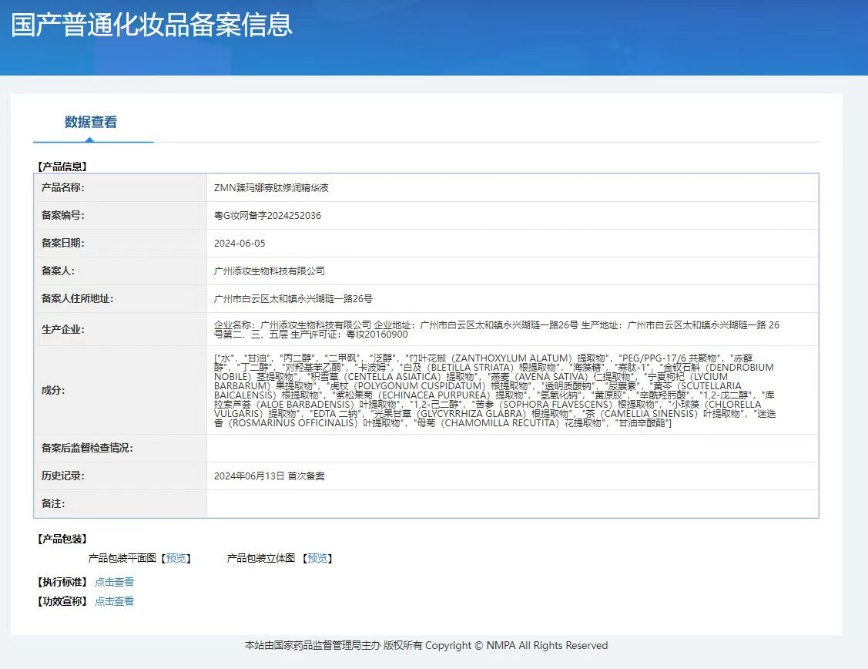Click the 预览 link for 产品包装平面图
This screenshot has height=669, width=868.
pyautogui.click(x=177, y=558)
